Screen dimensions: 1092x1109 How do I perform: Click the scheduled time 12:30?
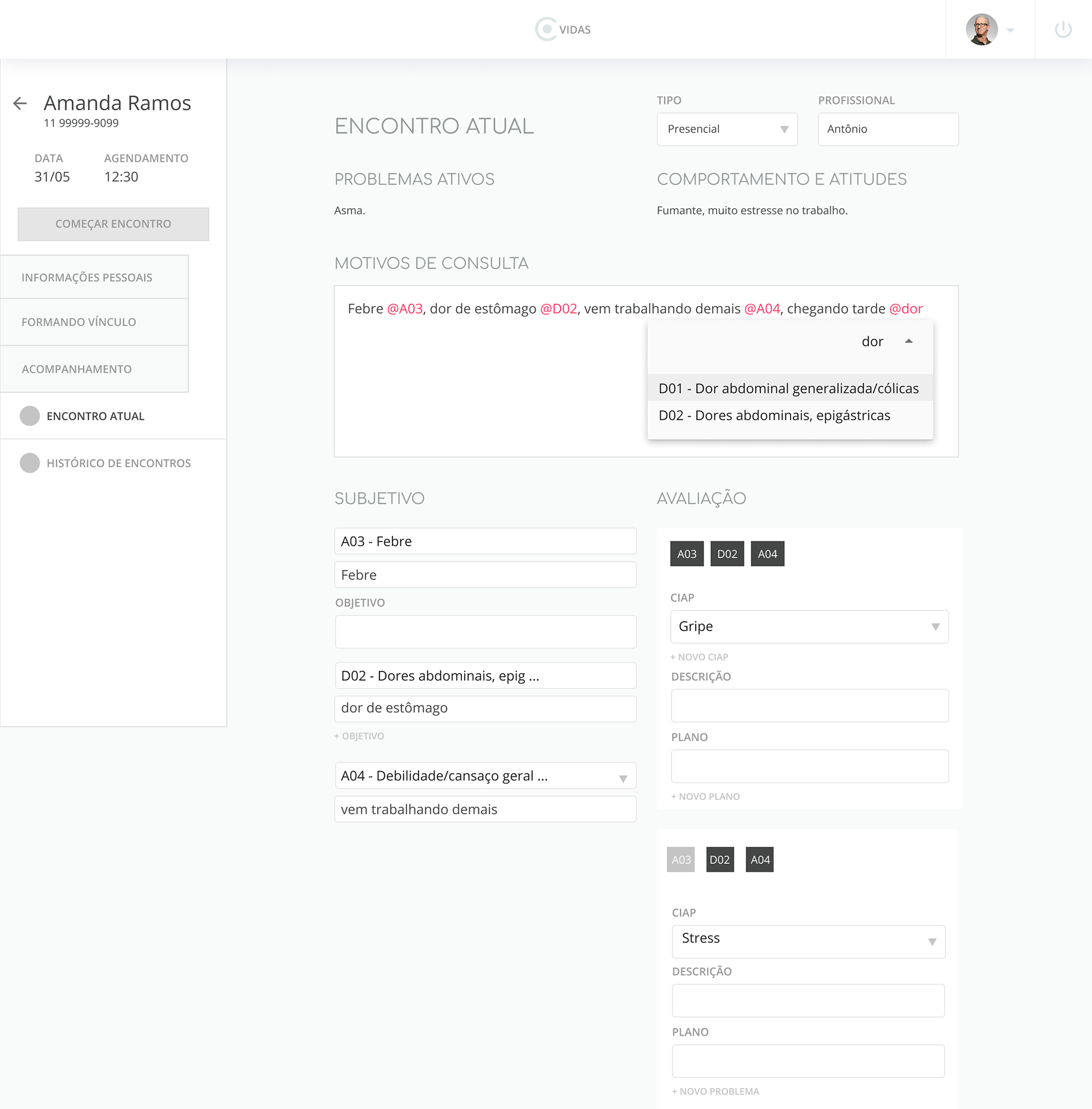(121, 177)
